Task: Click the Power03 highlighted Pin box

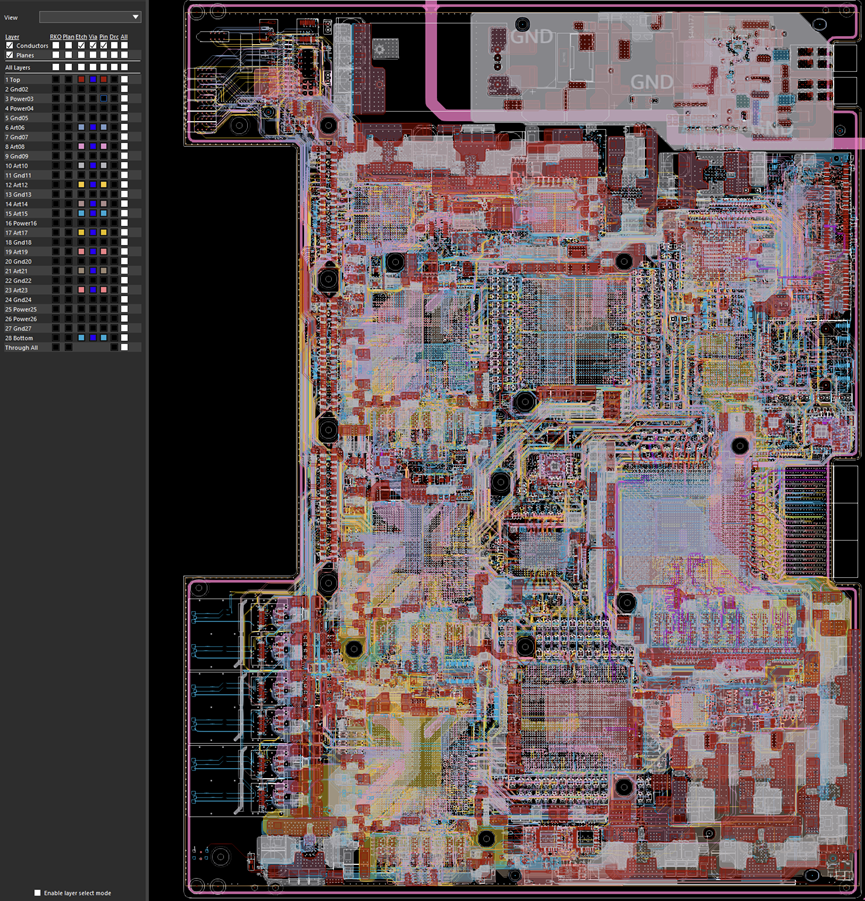Action: 104,99
